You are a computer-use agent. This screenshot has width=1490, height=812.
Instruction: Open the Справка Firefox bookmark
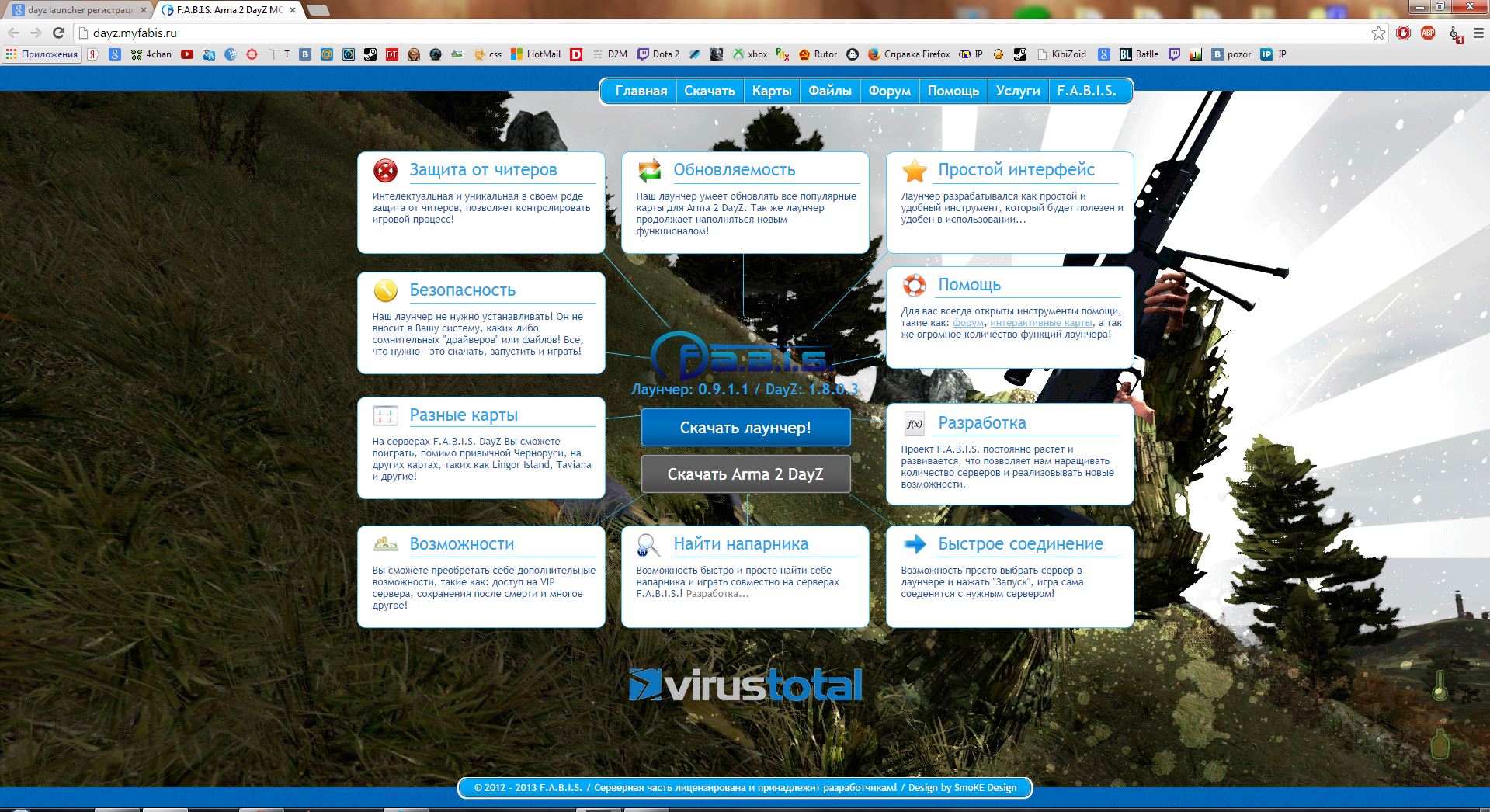point(908,54)
